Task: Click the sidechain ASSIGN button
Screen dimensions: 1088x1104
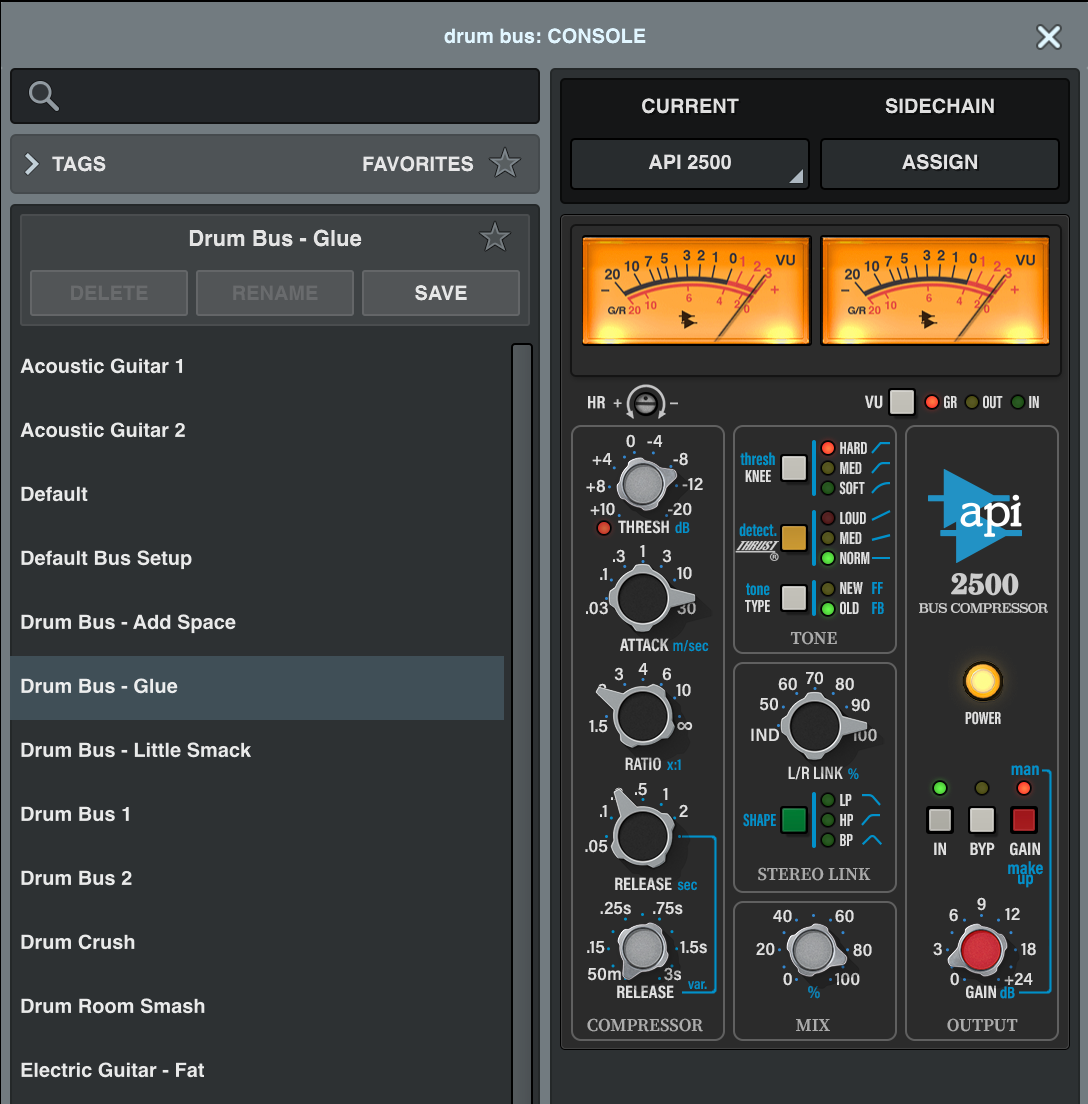Action: (x=939, y=163)
